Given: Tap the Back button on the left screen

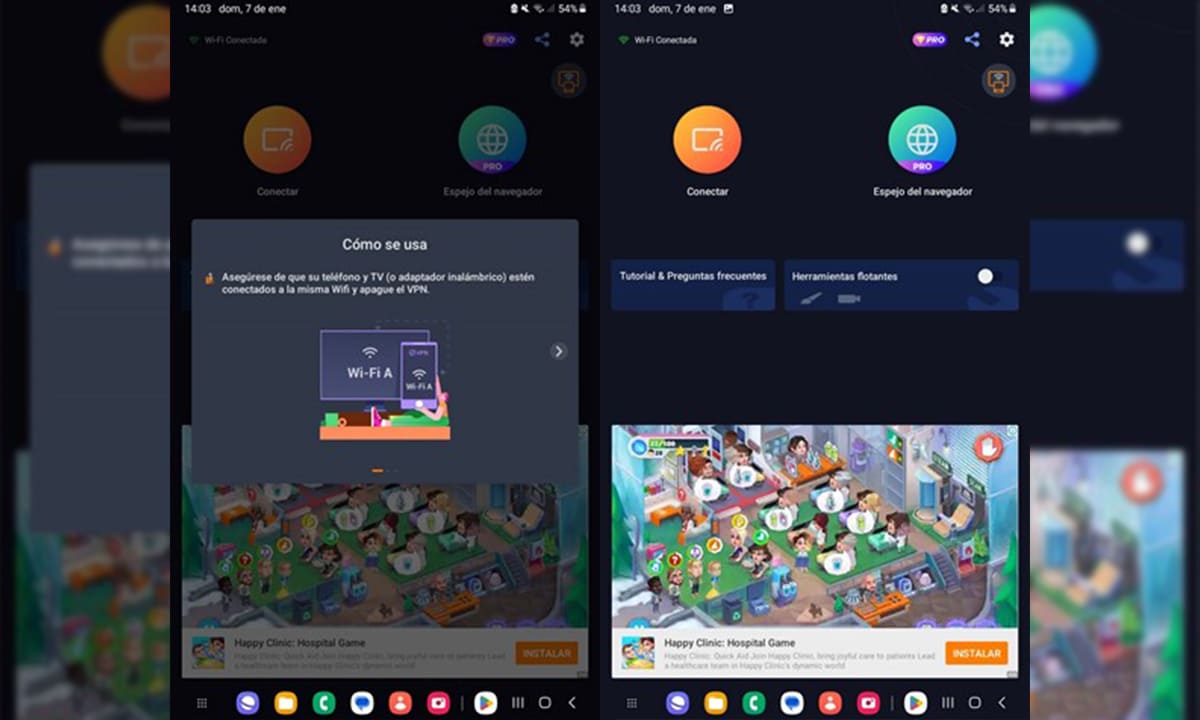Looking at the screenshot, I should (x=572, y=703).
